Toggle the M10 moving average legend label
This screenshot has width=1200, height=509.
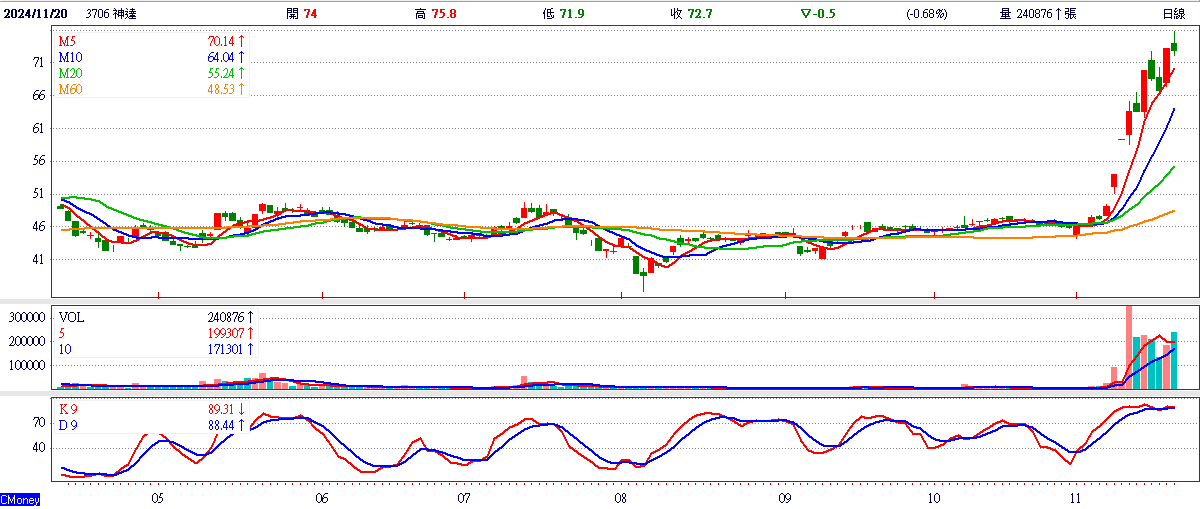click(x=69, y=58)
